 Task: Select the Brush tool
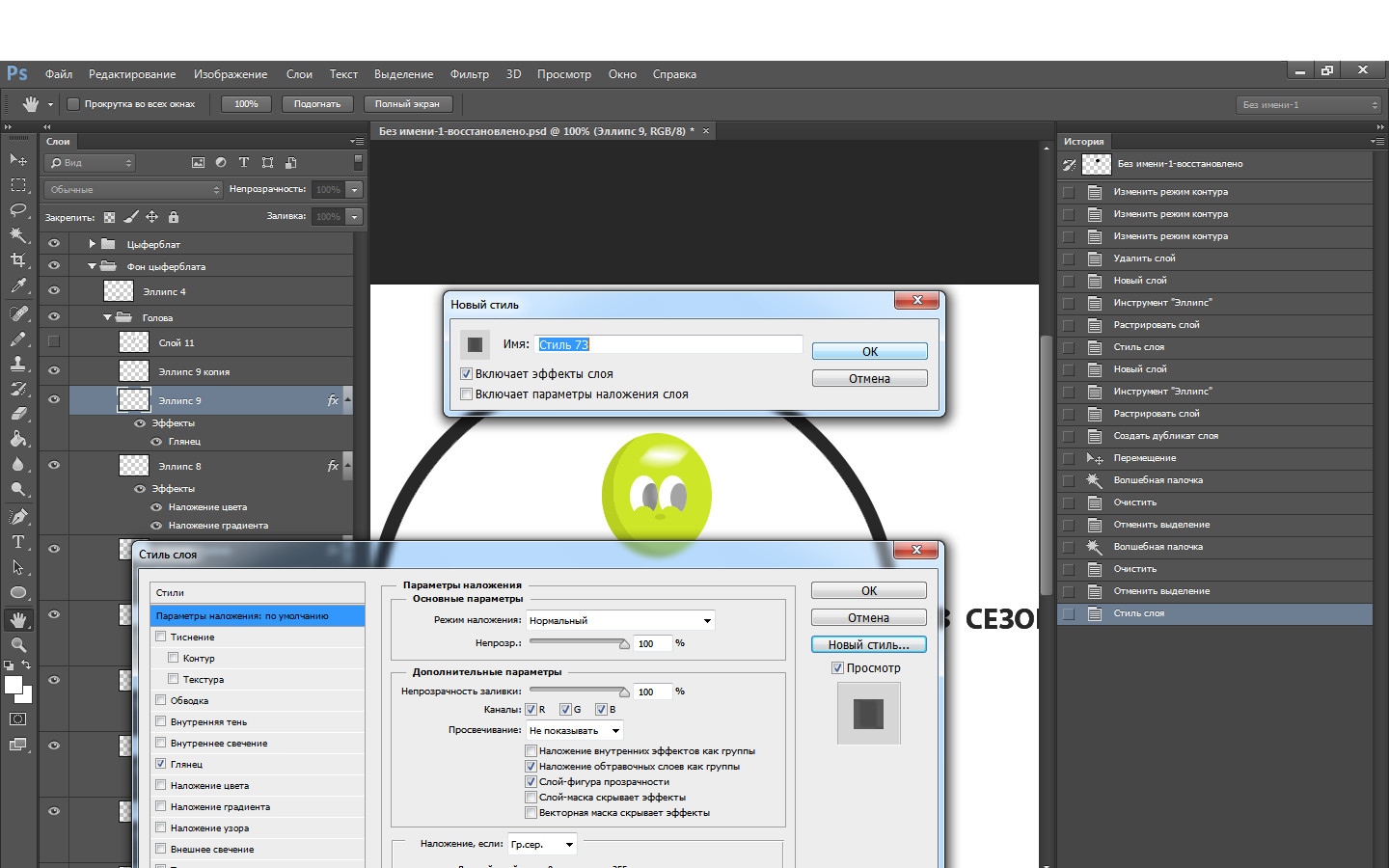18,339
